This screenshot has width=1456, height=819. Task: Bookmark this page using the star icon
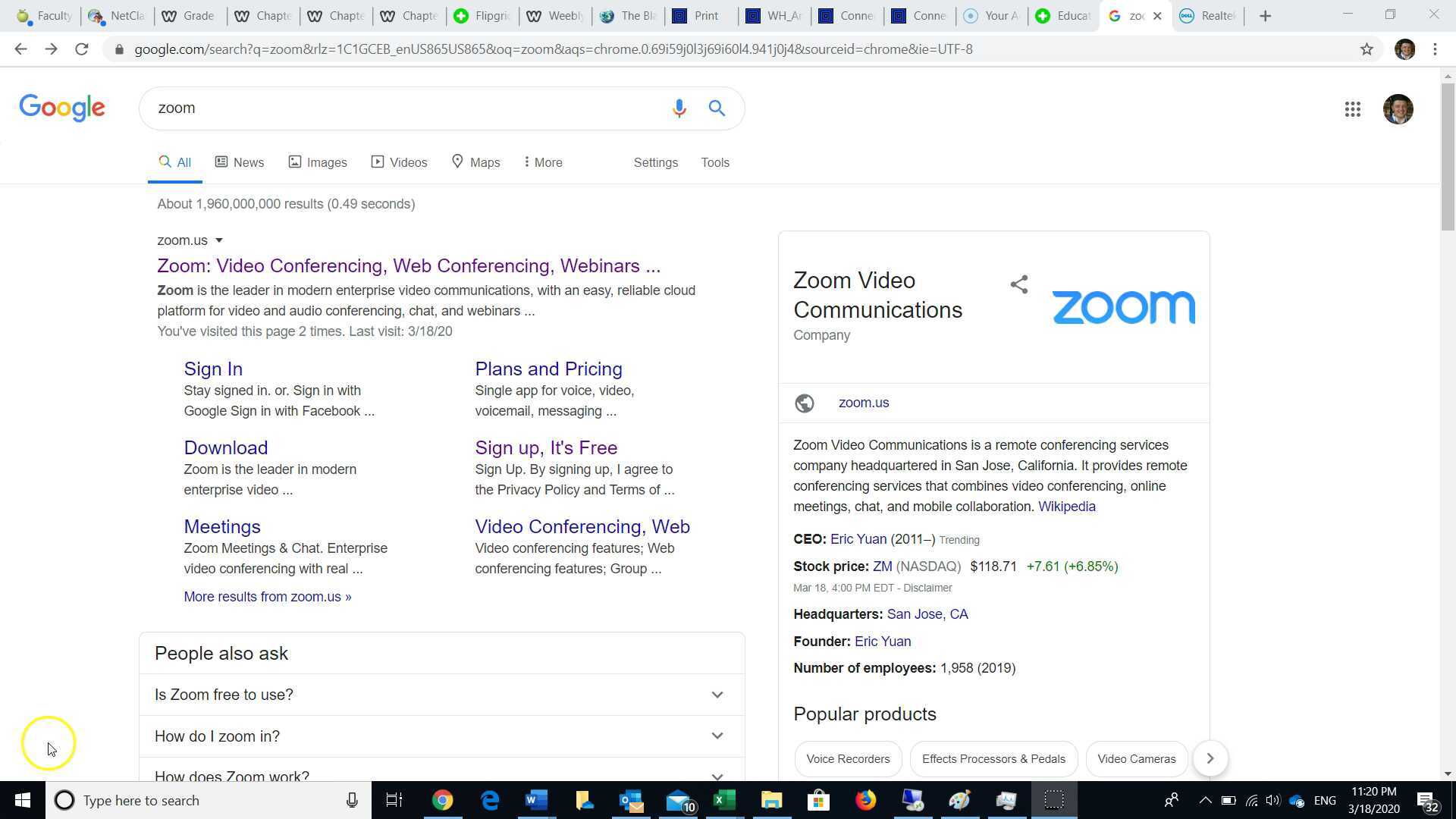[x=1367, y=49]
